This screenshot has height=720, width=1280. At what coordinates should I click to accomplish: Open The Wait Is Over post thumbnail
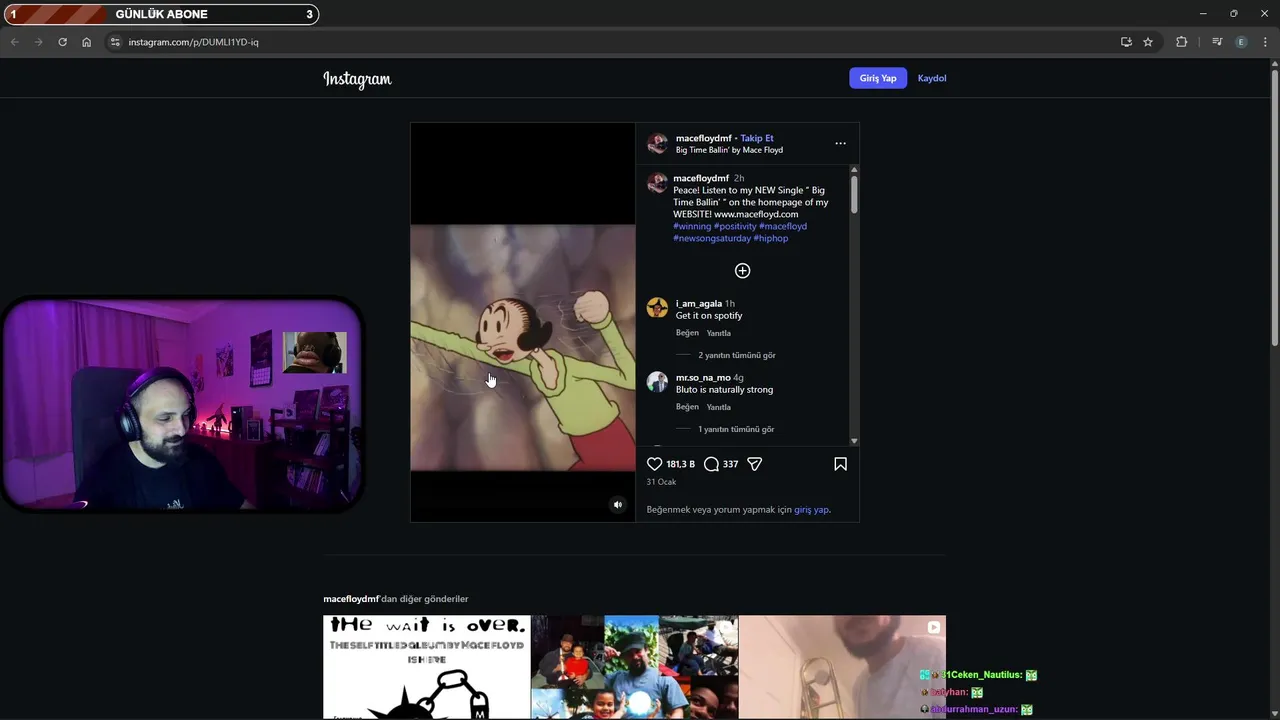tap(427, 667)
